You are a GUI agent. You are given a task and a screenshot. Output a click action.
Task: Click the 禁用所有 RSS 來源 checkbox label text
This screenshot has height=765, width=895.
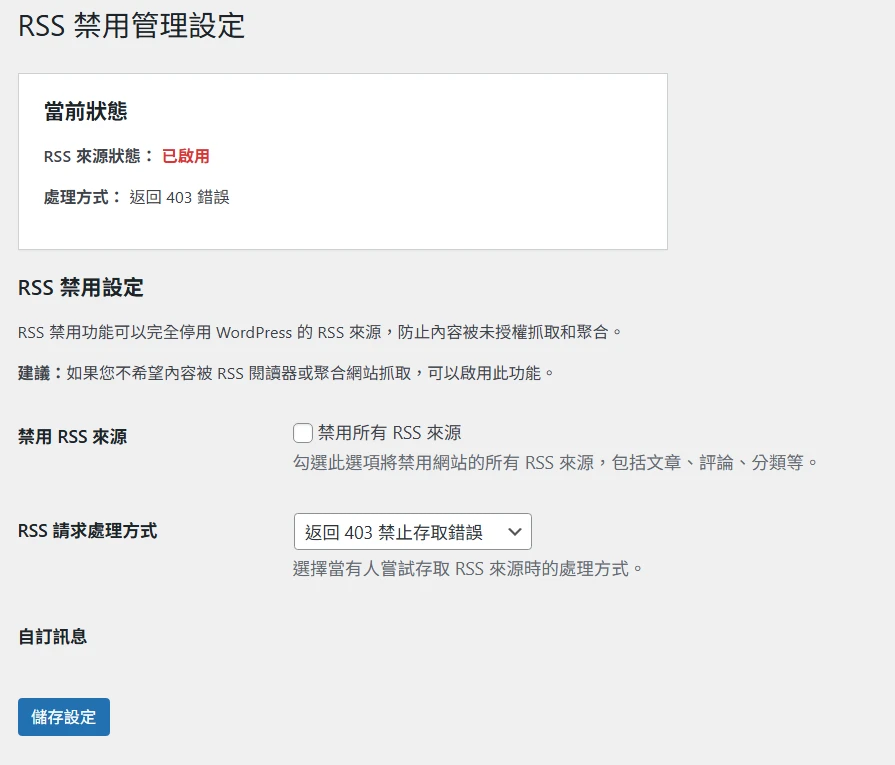pos(389,433)
